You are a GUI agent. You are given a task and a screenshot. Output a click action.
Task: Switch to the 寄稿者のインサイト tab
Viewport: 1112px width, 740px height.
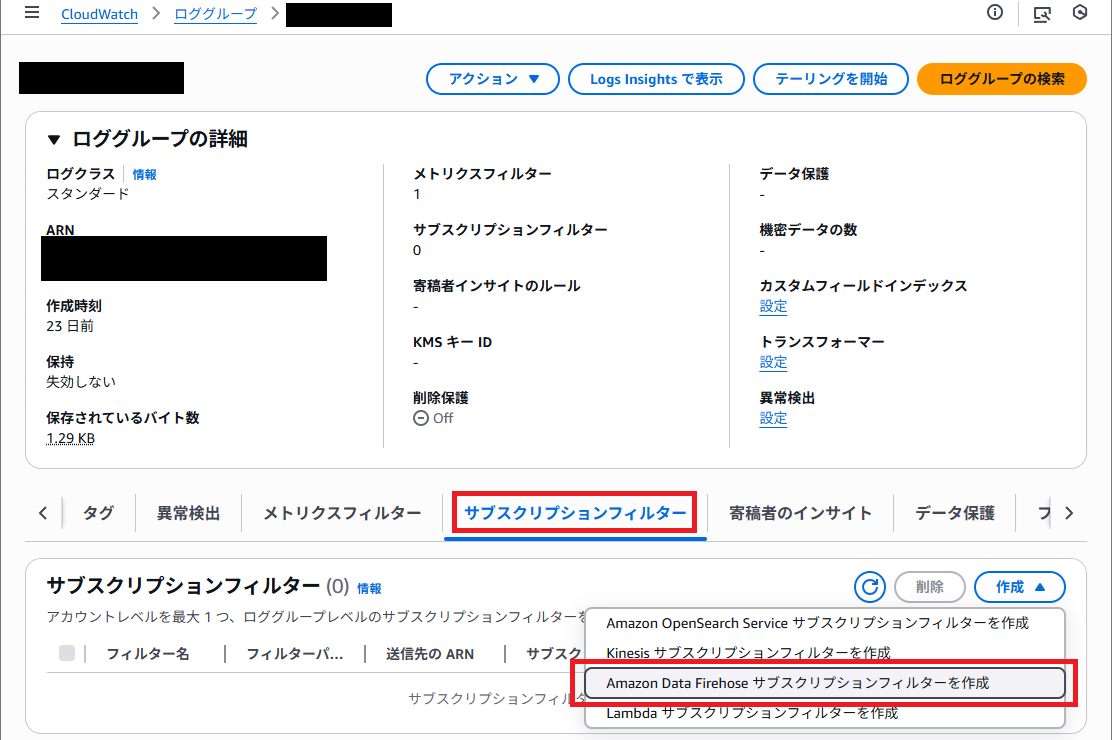click(800, 513)
